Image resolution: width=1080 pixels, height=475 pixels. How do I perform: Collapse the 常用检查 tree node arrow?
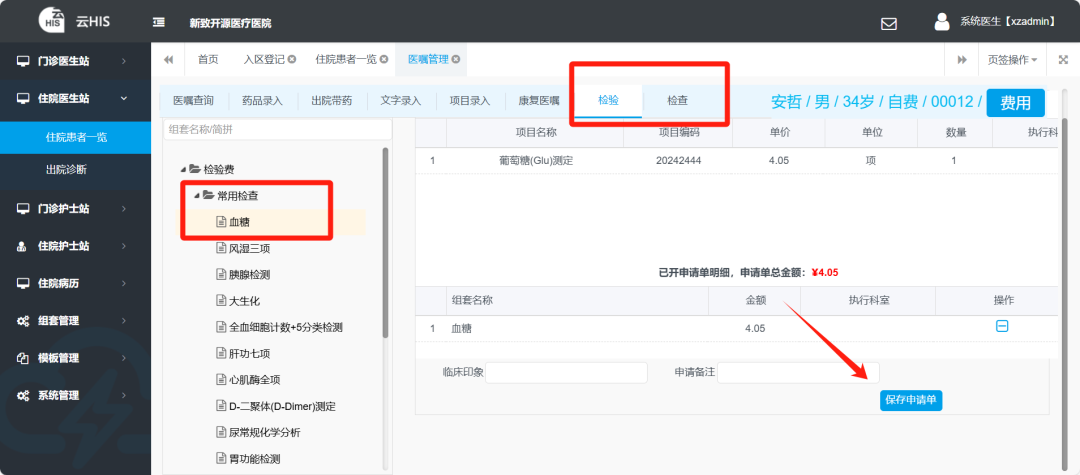197,196
